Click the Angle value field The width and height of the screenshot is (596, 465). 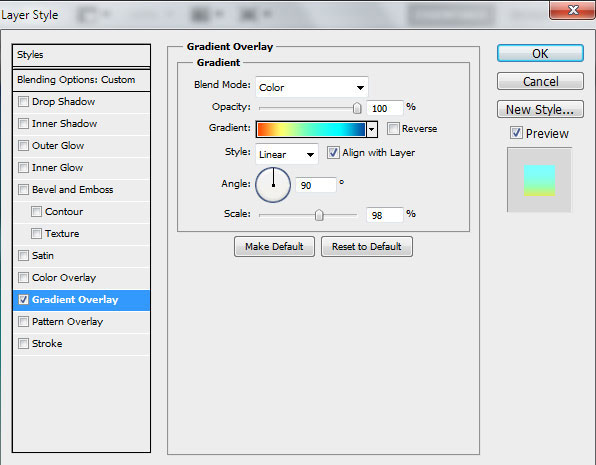pyautogui.click(x=316, y=185)
